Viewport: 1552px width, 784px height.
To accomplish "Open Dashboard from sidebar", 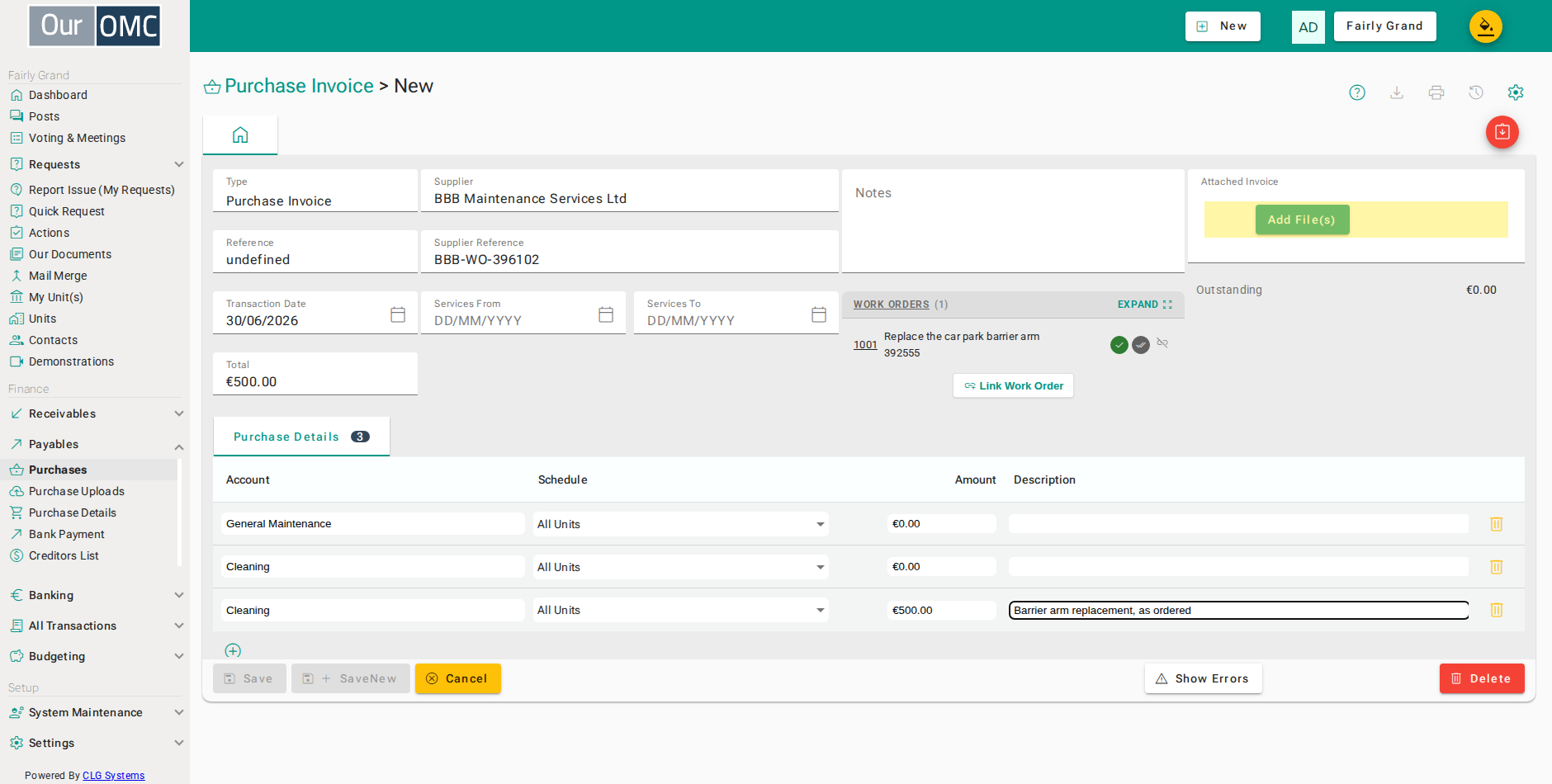I will (58, 95).
